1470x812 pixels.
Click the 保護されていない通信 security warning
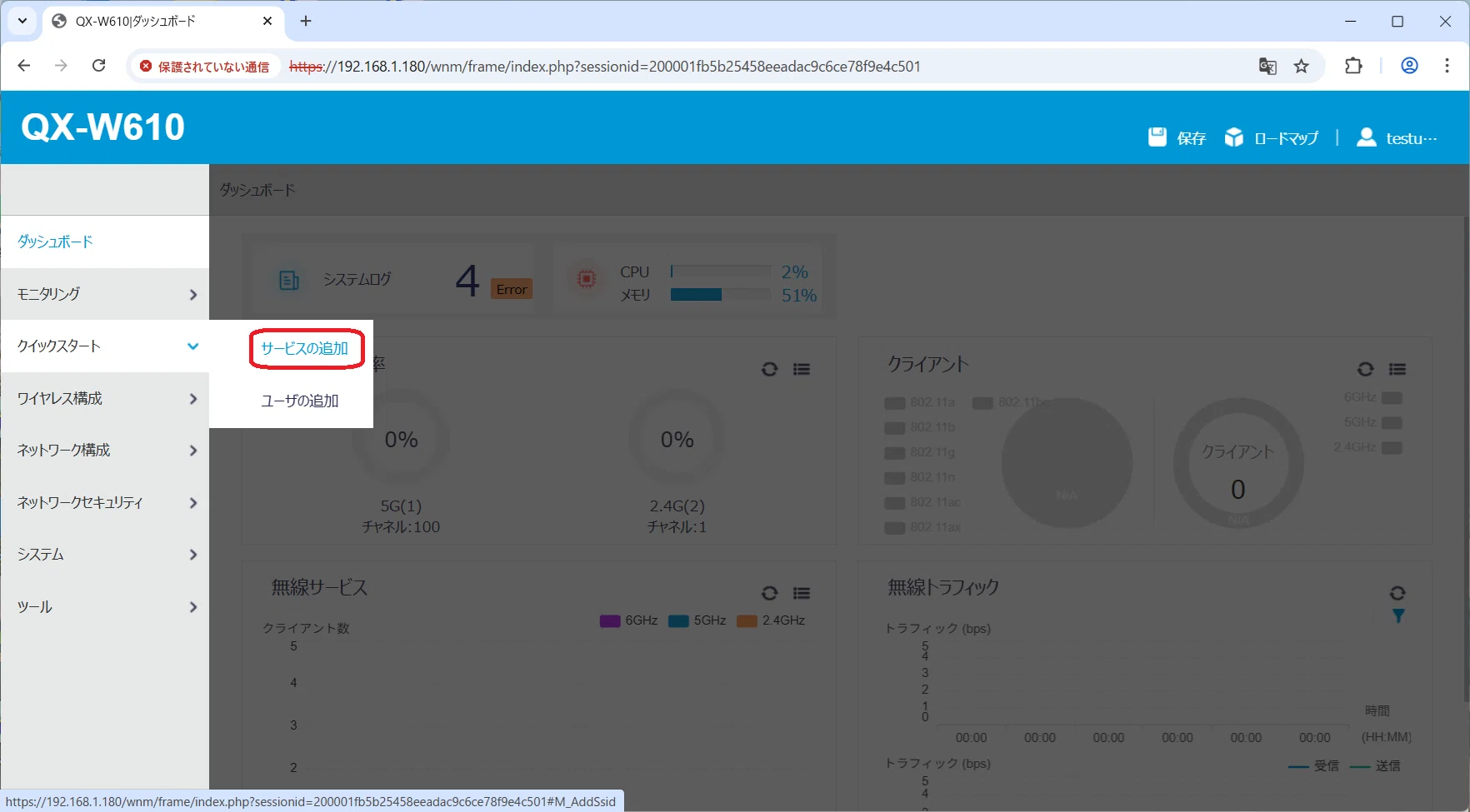[x=205, y=67]
